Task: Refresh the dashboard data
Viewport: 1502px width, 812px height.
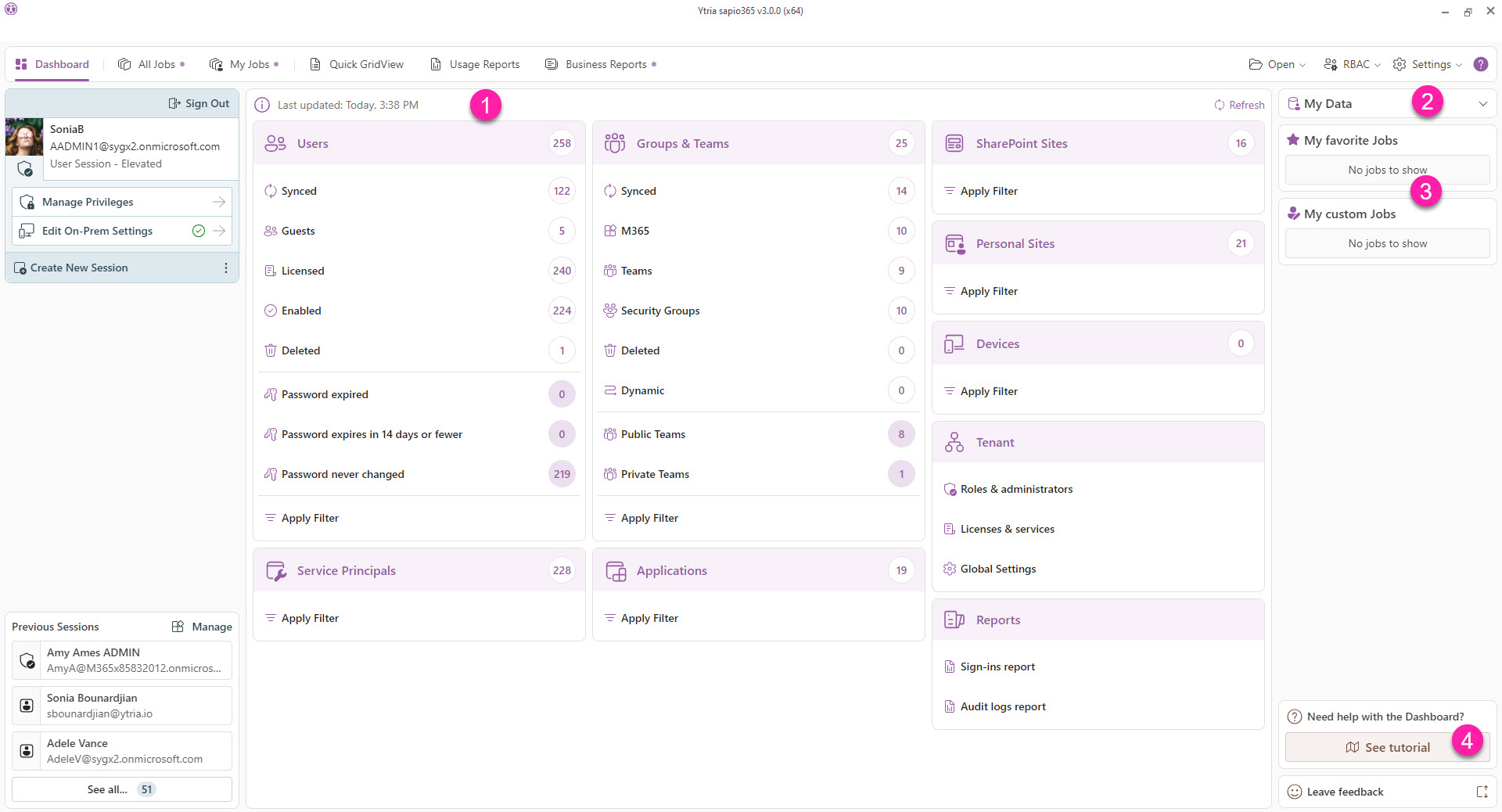Action: [1239, 105]
